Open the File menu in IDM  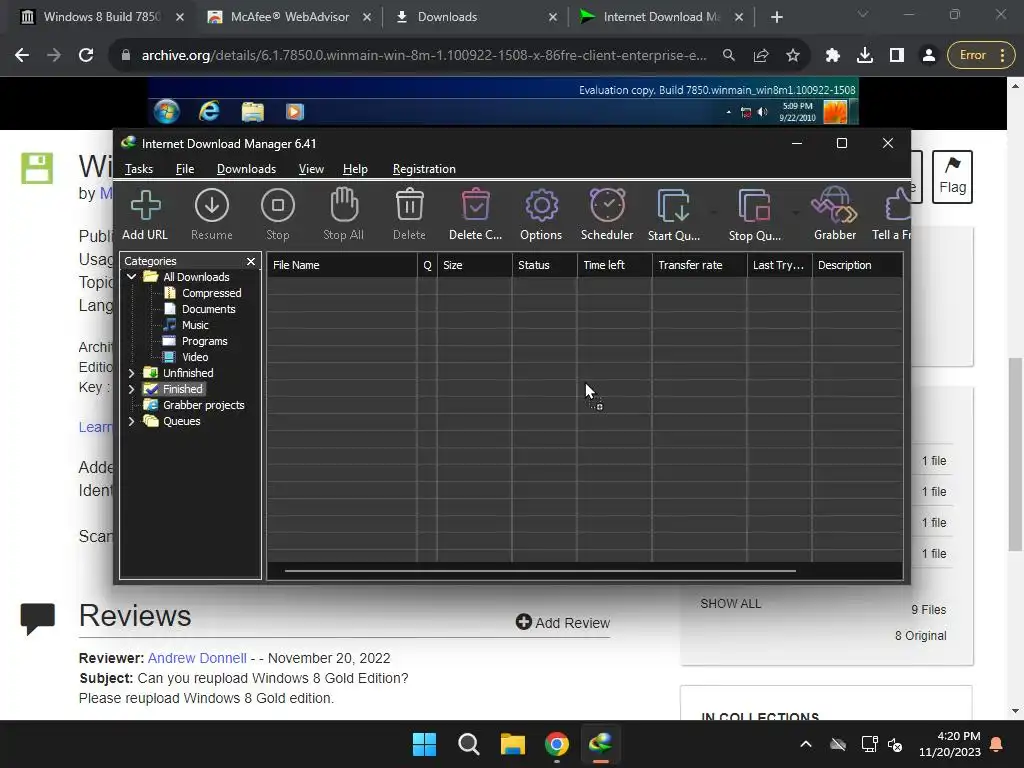click(185, 169)
